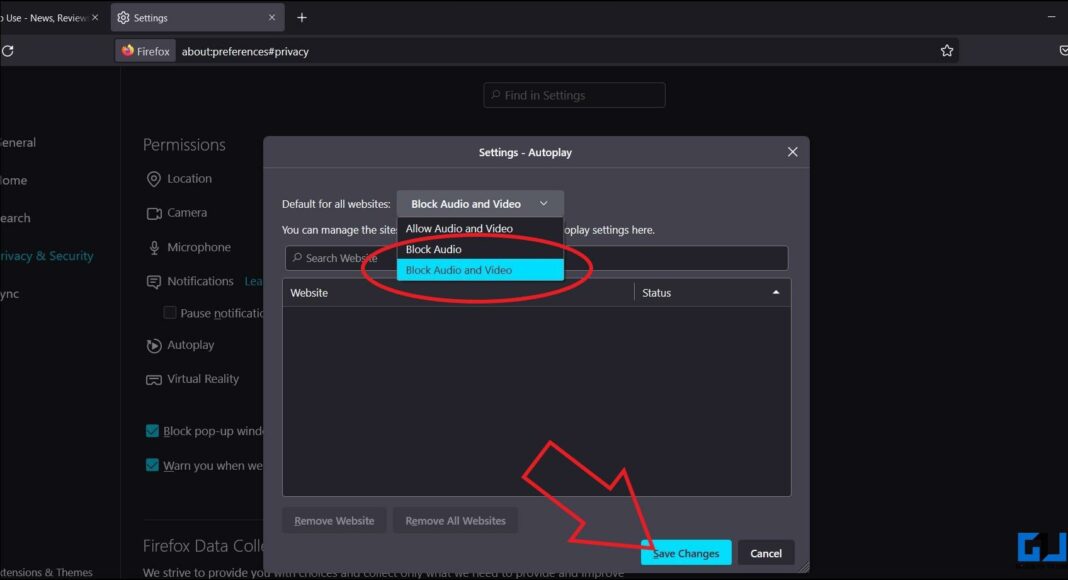Uncheck the Warn you when websites option

pos(152,464)
